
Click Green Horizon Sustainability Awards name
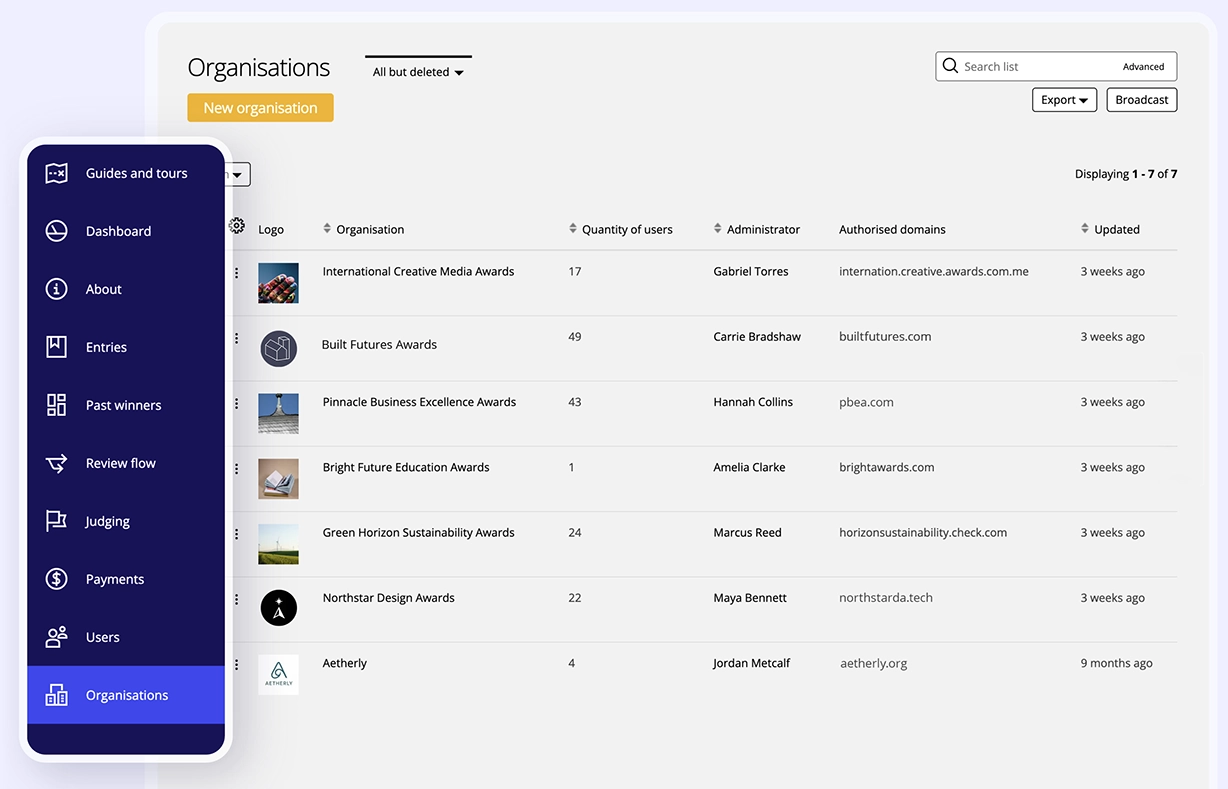(x=418, y=533)
